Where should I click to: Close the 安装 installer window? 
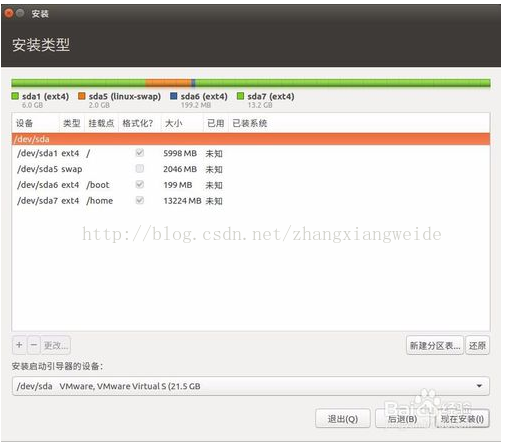tap(9, 13)
